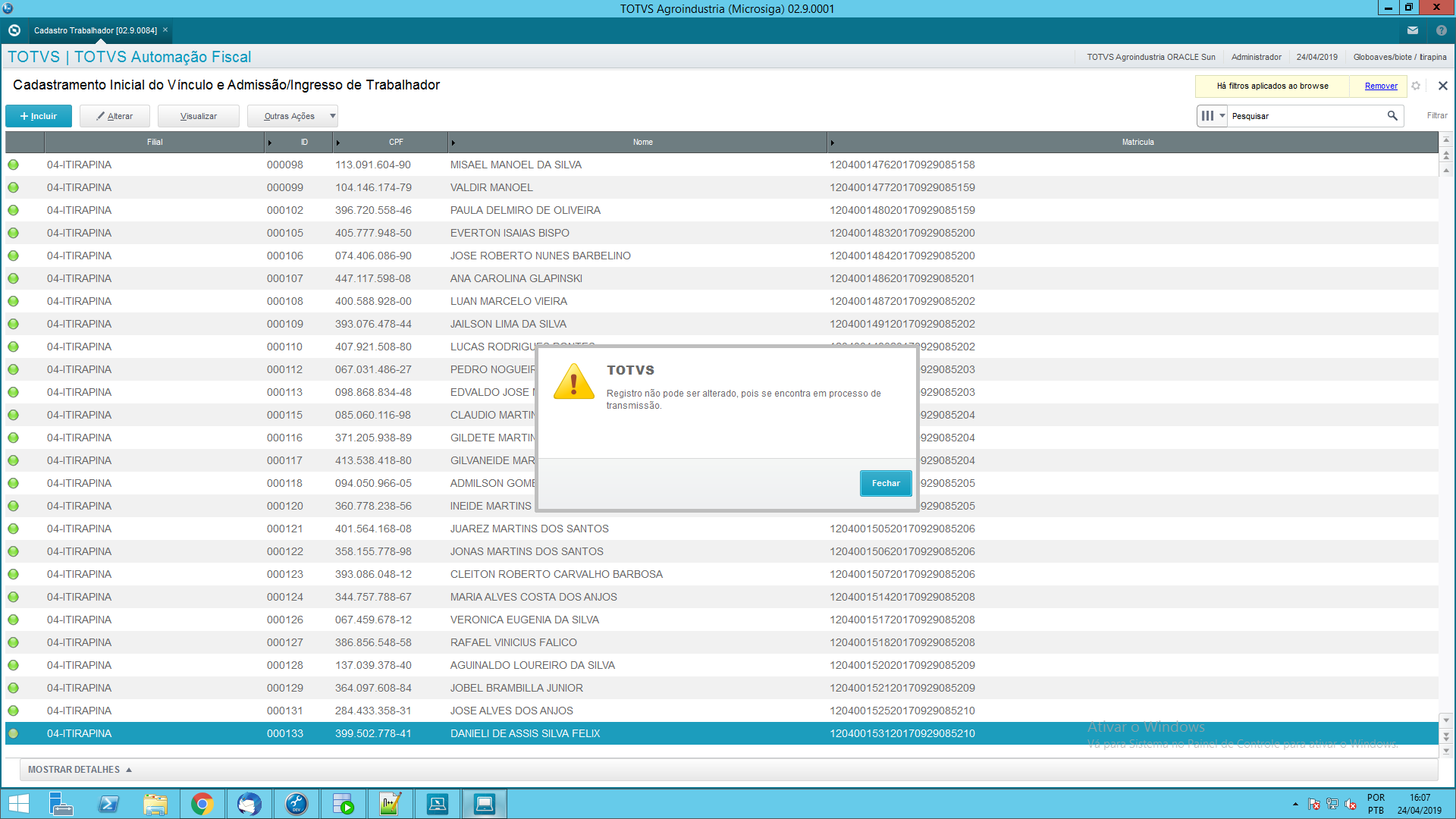Click ID 000128 in the table
This screenshot has height=819, width=1456.
coord(284,665)
